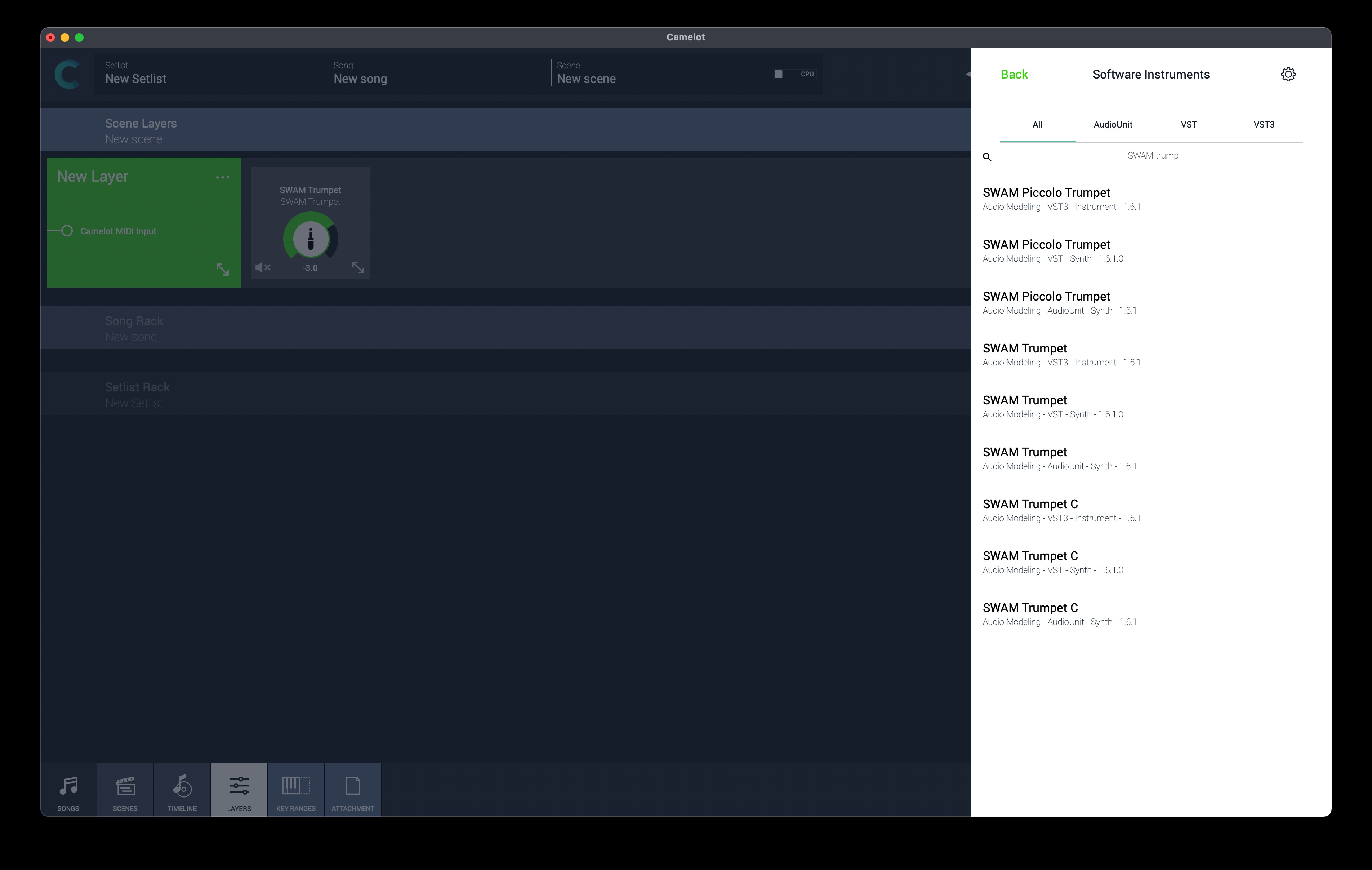Click the Camelot C logo
This screenshot has width=1372, height=870.
point(67,75)
